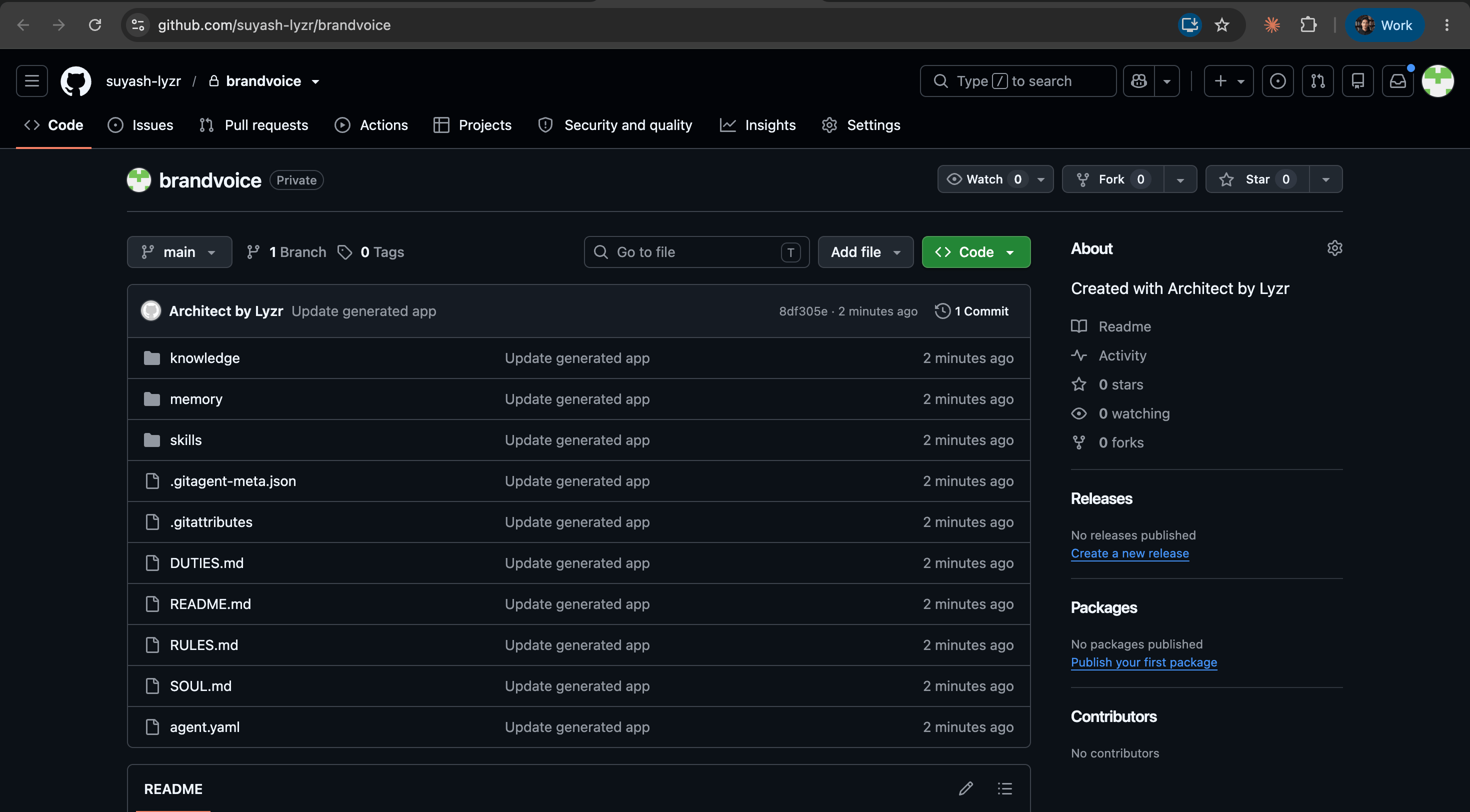
Task: Open the Chrome three-dot menu
Action: tap(1446, 24)
